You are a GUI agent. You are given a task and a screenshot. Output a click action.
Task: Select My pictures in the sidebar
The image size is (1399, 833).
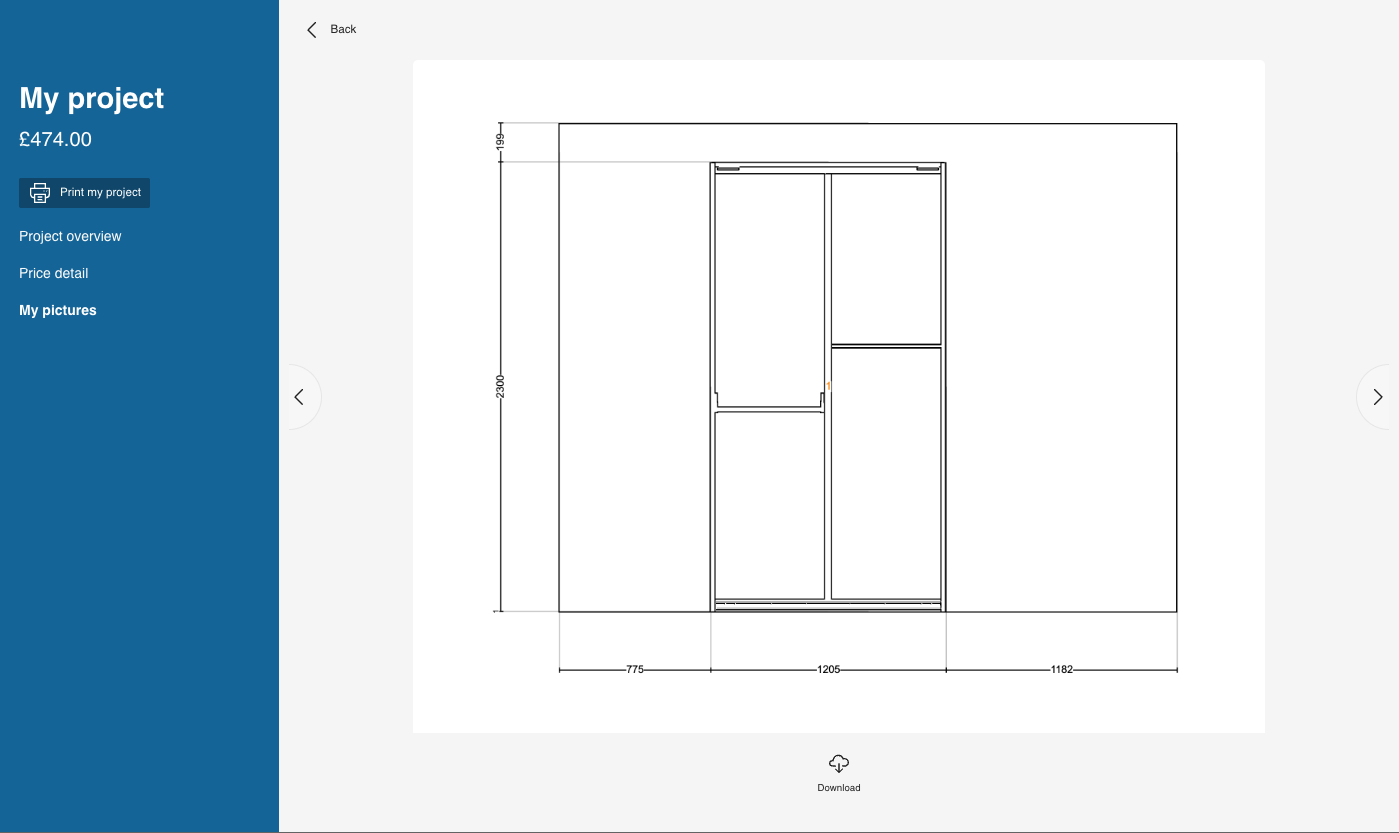(x=57, y=310)
